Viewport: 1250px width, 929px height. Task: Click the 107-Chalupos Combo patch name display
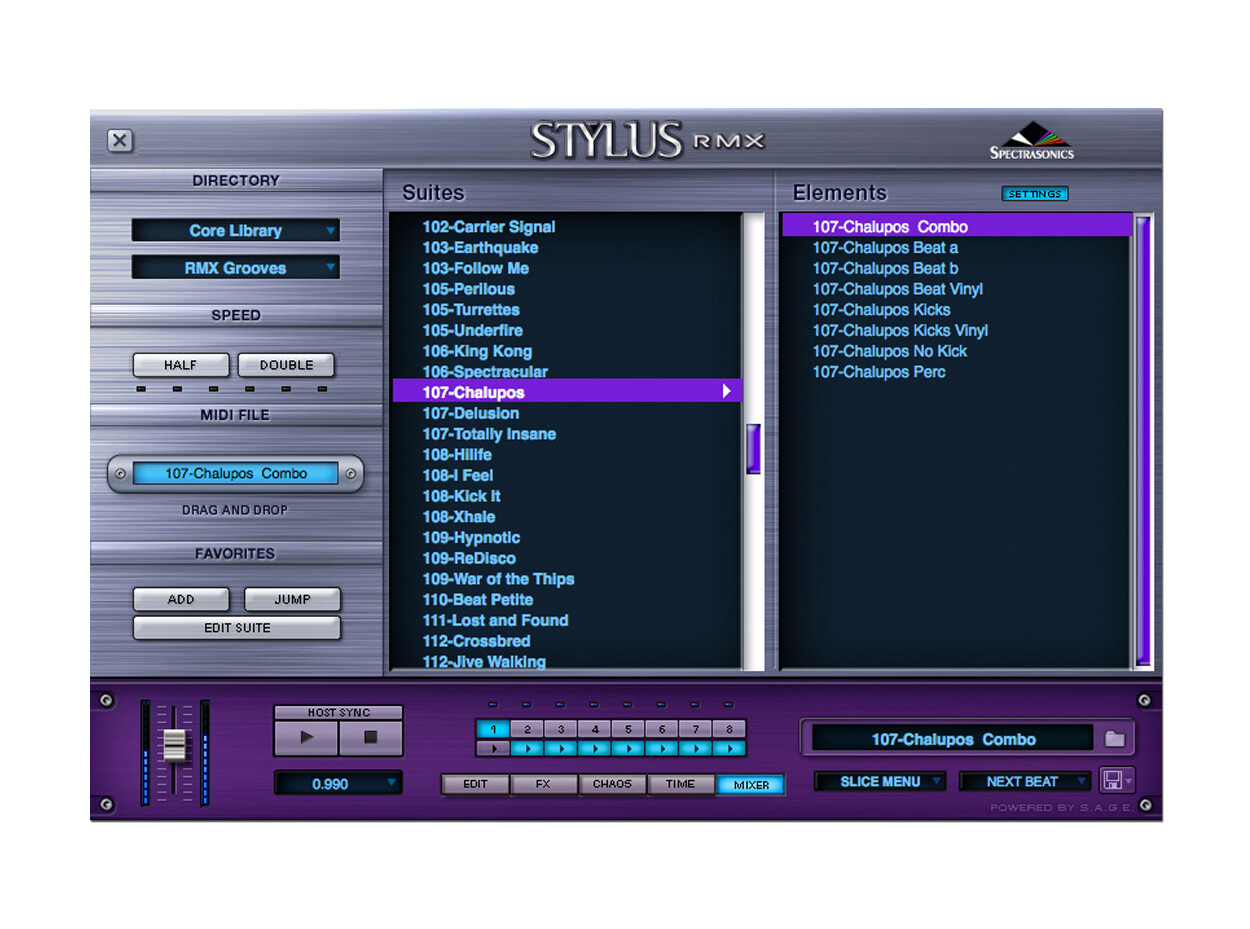click(953, 739)
